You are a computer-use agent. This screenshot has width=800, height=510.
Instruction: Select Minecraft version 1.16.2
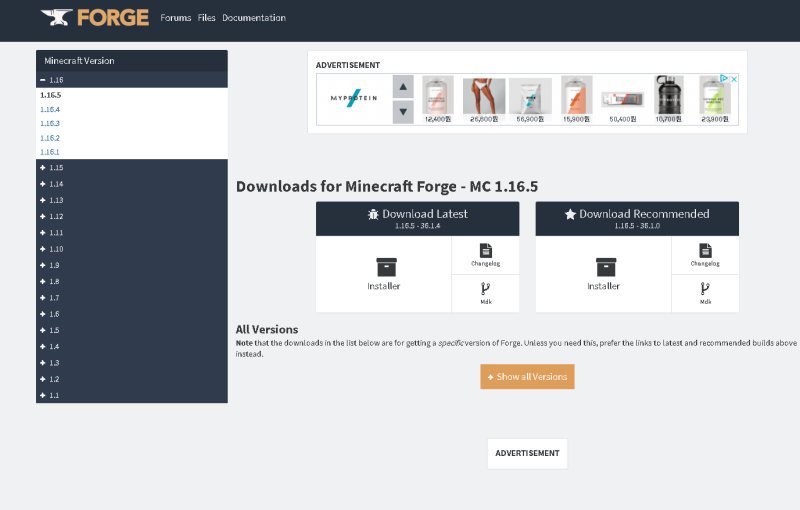pos(50,138)
